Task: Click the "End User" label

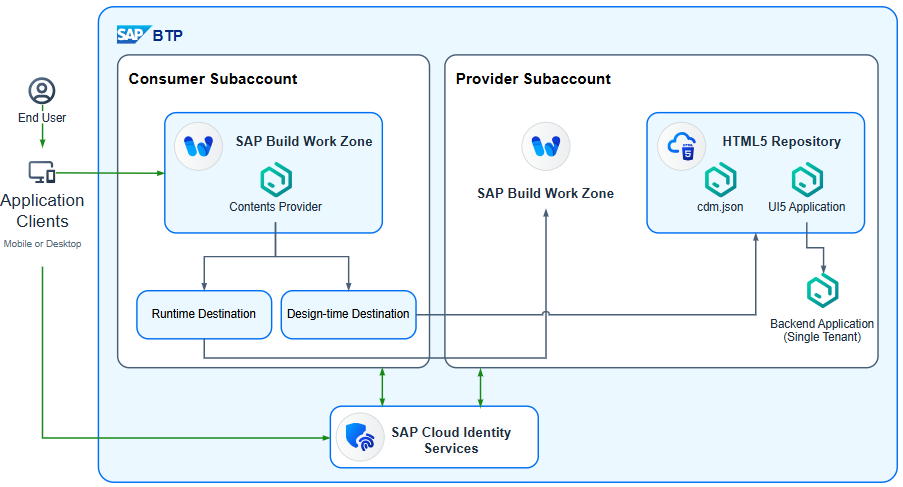Action: click(42, 117)
